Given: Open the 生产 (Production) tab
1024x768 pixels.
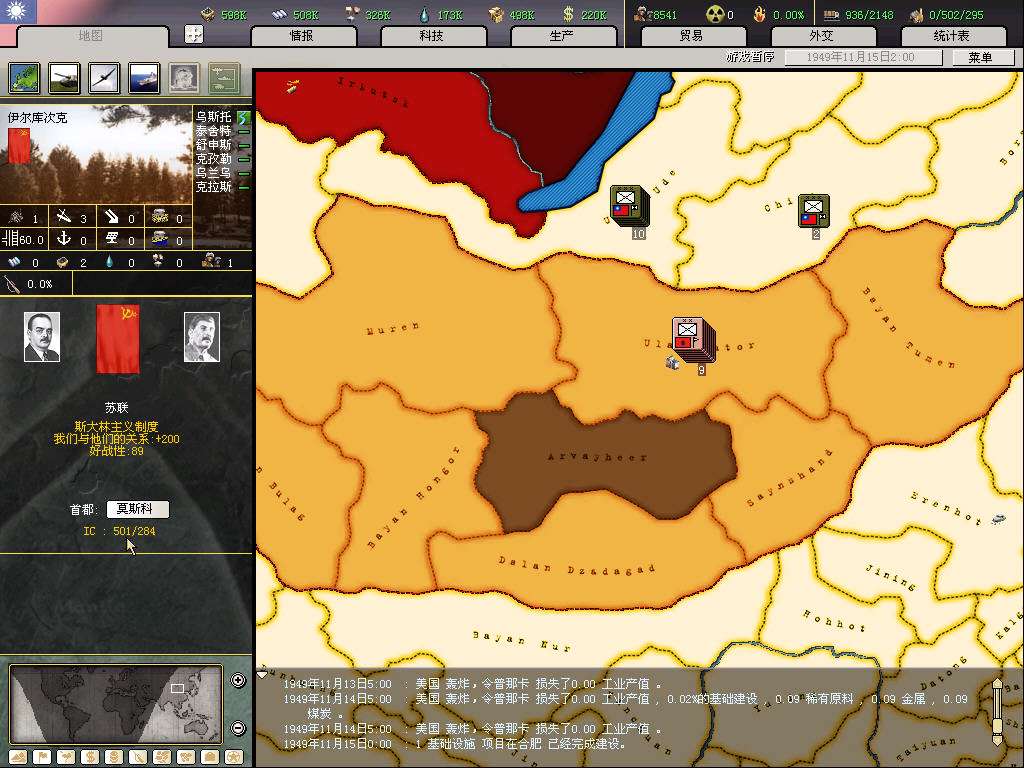Looking at the screenshot, I should [562, 36].
